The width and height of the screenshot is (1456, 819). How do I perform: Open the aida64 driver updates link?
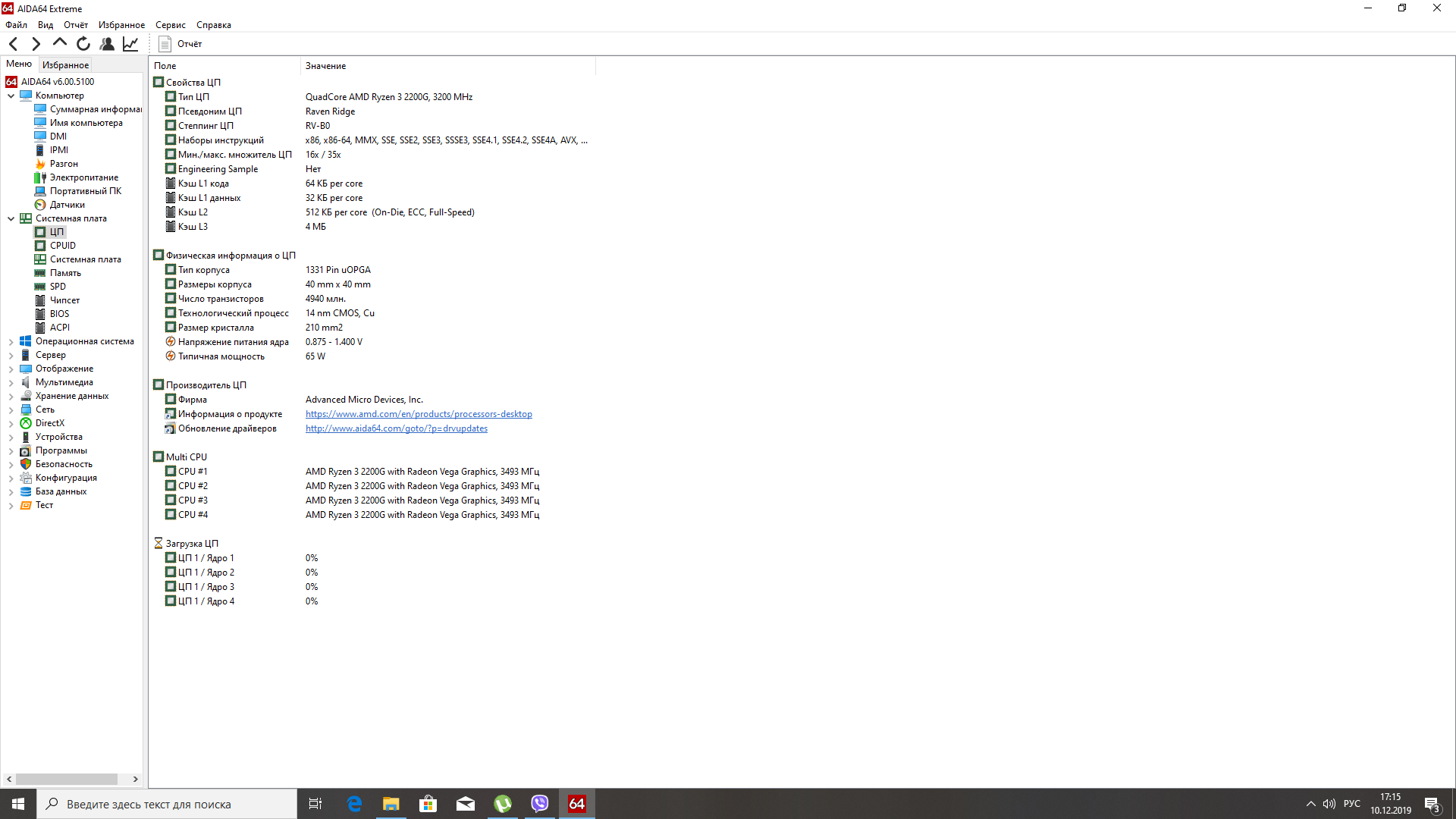click(x=396, y=428)
